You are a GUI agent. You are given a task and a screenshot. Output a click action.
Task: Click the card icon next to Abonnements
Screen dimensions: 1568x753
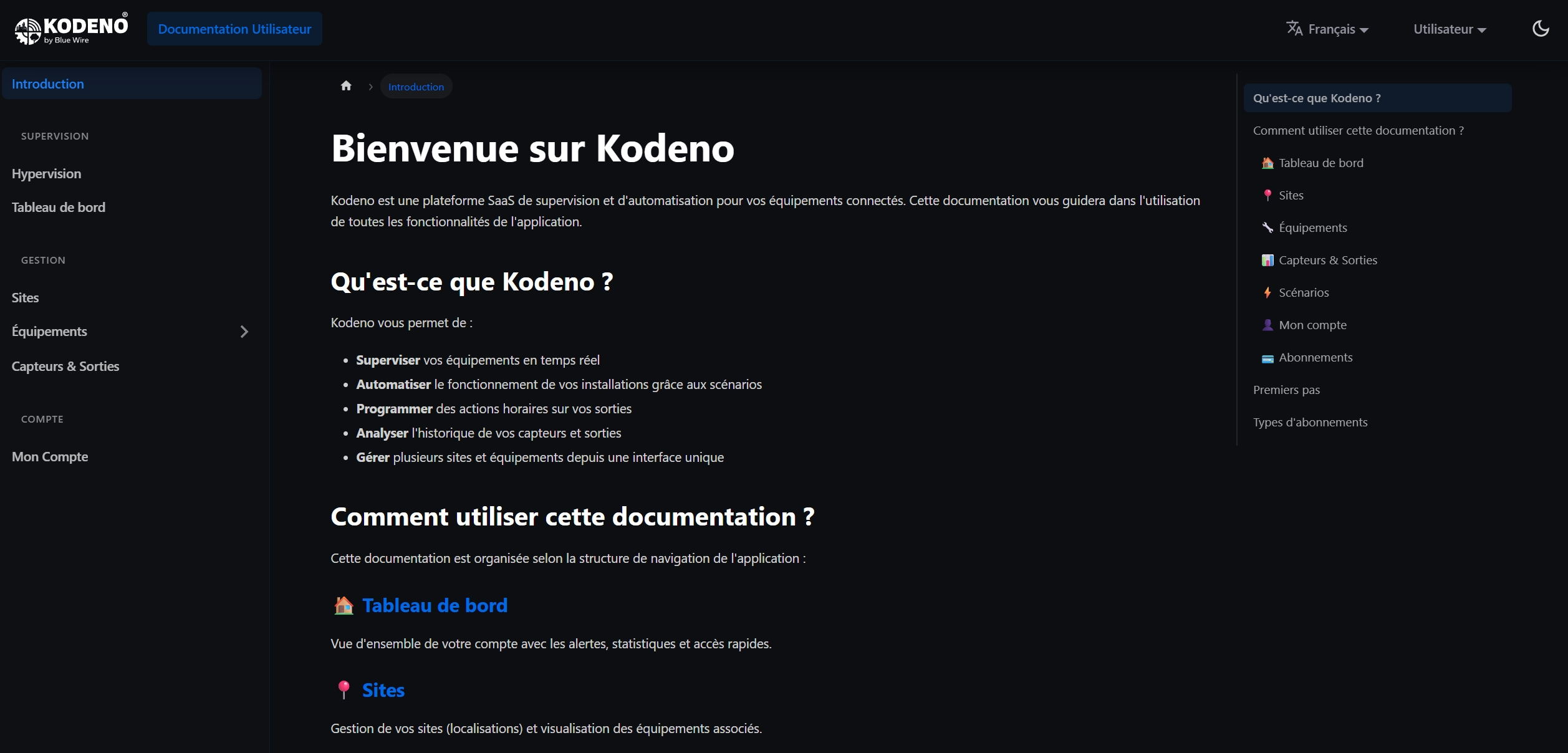[1267, 358]
